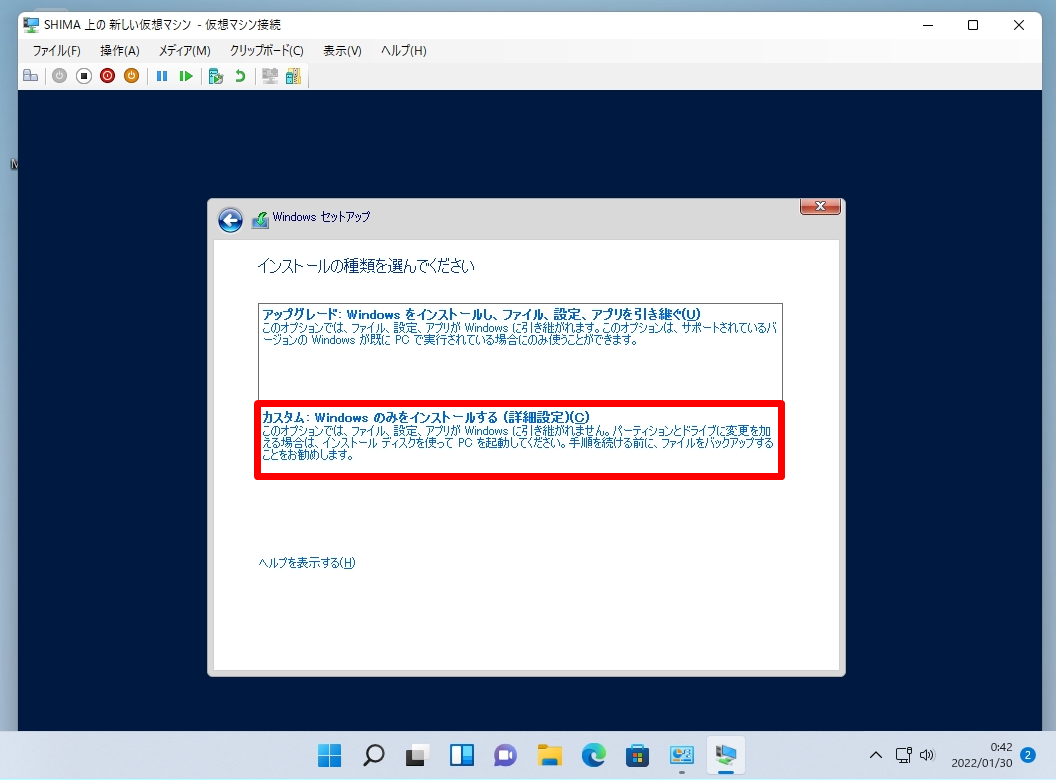1056x780 pixels.
Task: Choose カスタム: Windows のみをインストールする option
Action: tap(519, 440)
